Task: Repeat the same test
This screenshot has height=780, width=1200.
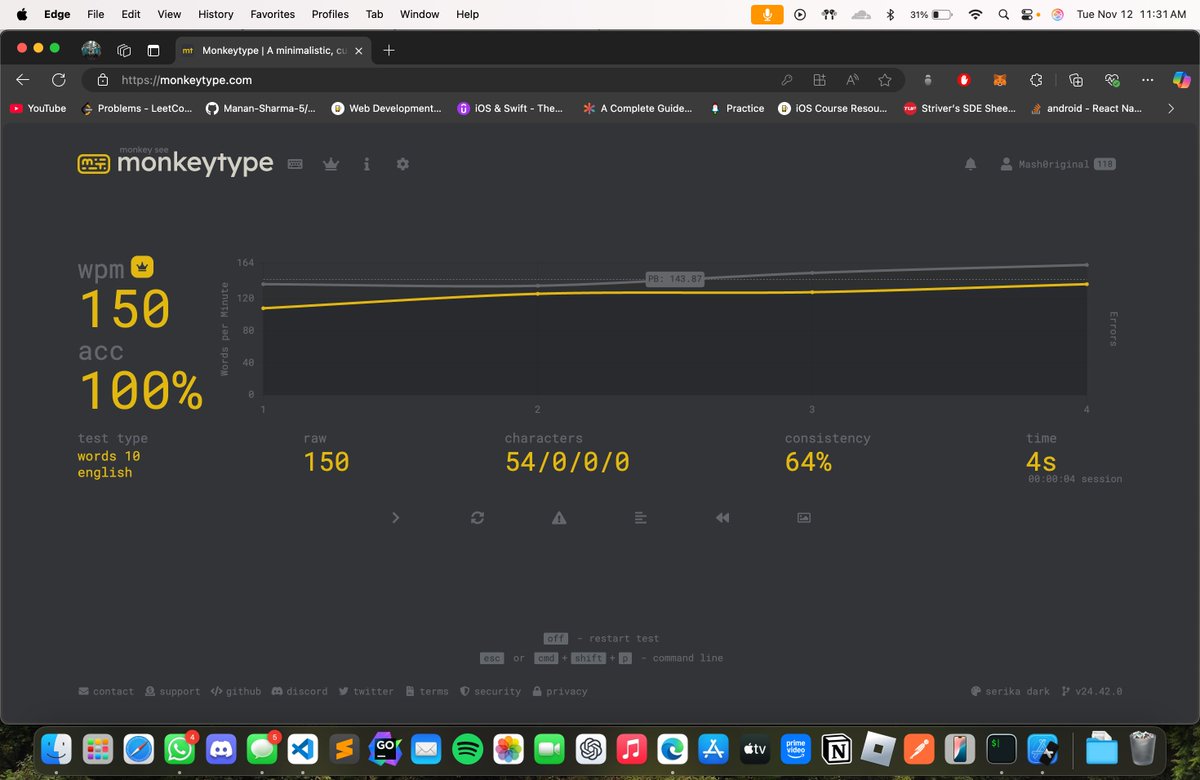Action: tap(477, 517)
